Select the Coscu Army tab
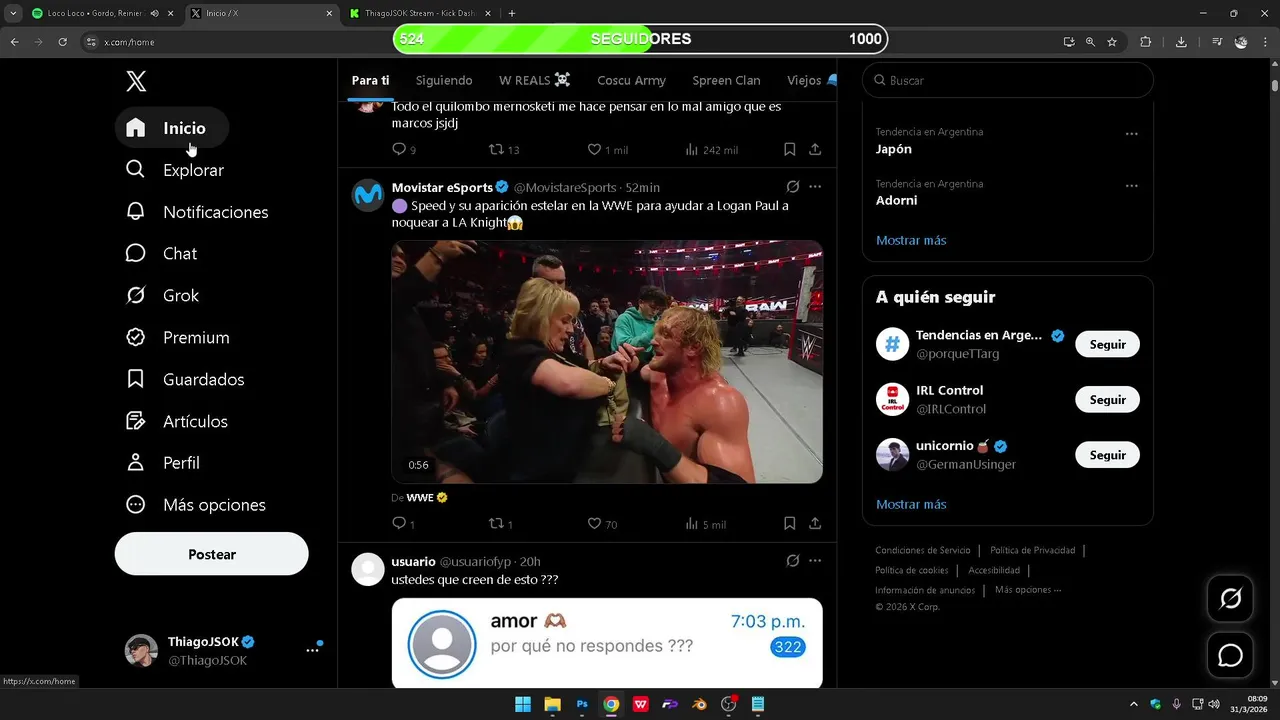Viewport: 1280px width, 720px height. 631,80
